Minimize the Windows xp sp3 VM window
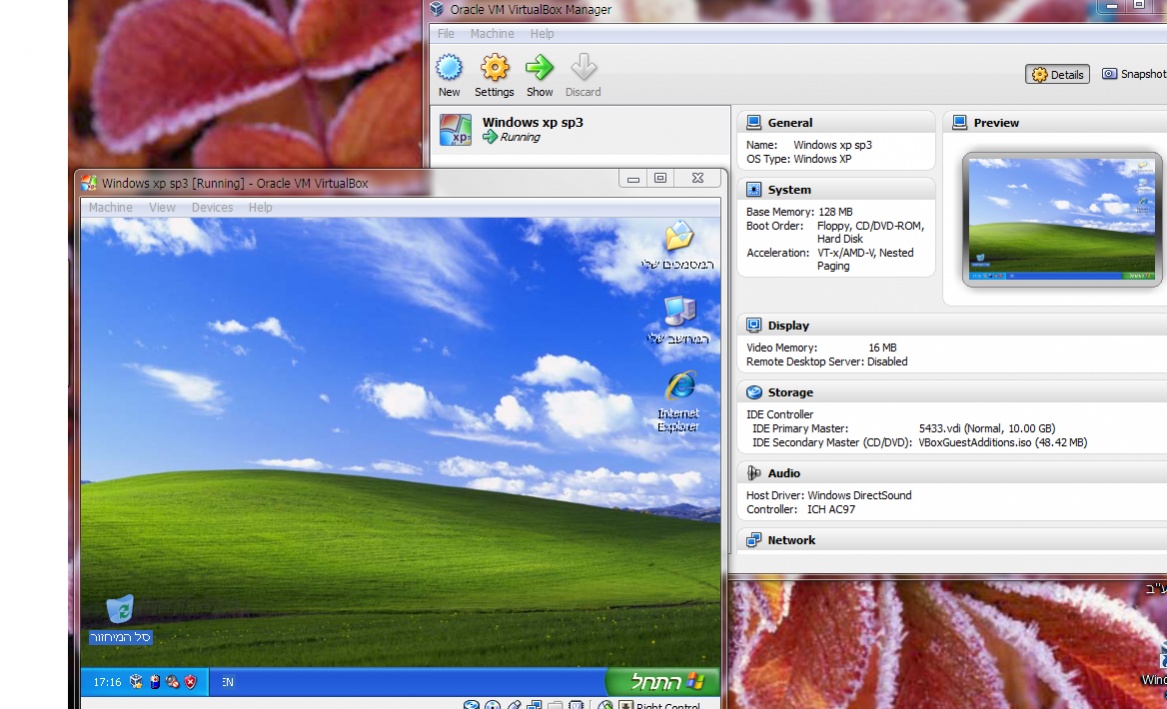This screenshot has height=709, width=1167. [x=633, y=179]
